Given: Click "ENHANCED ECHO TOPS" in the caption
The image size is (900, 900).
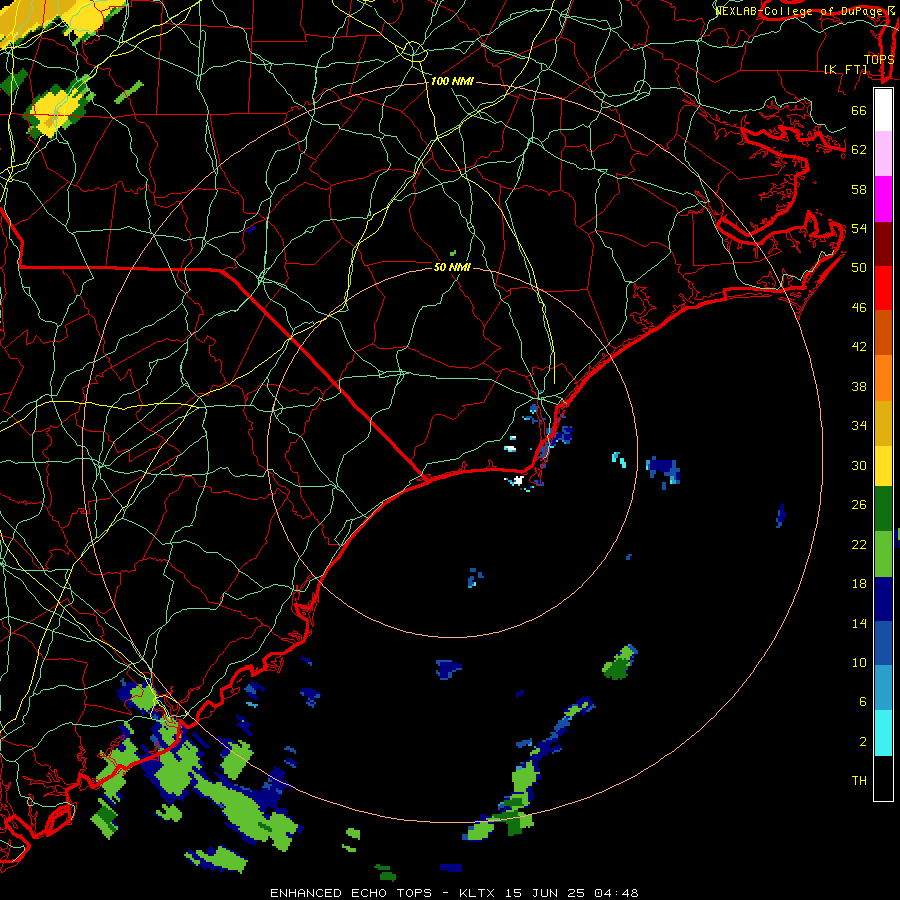Looking at the screenshot, I should (351, 893).
